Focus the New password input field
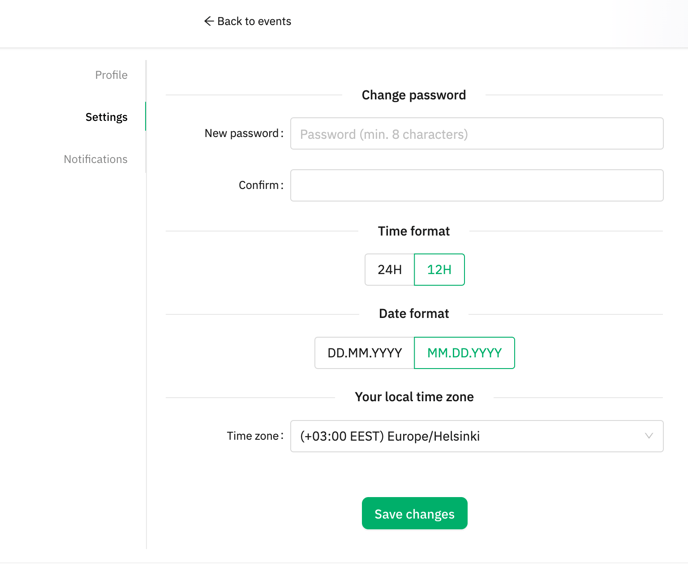This screenshot has height=575, width=688. (x=477, y=133)
